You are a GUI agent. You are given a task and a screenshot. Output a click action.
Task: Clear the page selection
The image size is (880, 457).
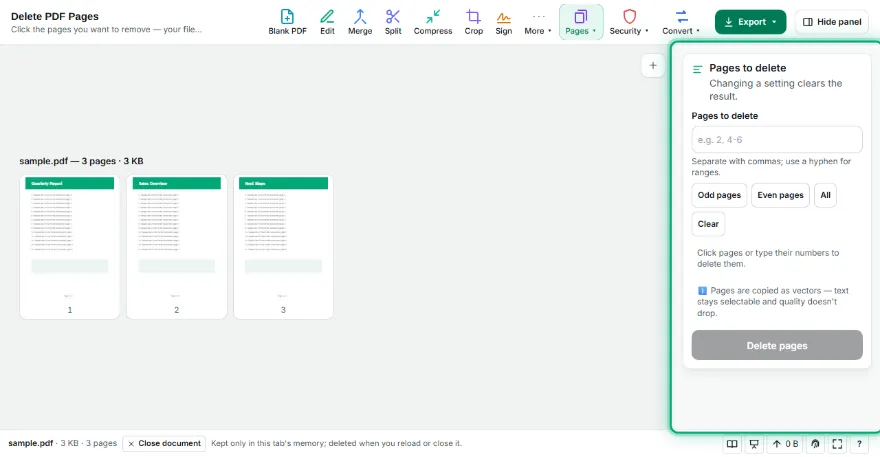pos(708,224)
